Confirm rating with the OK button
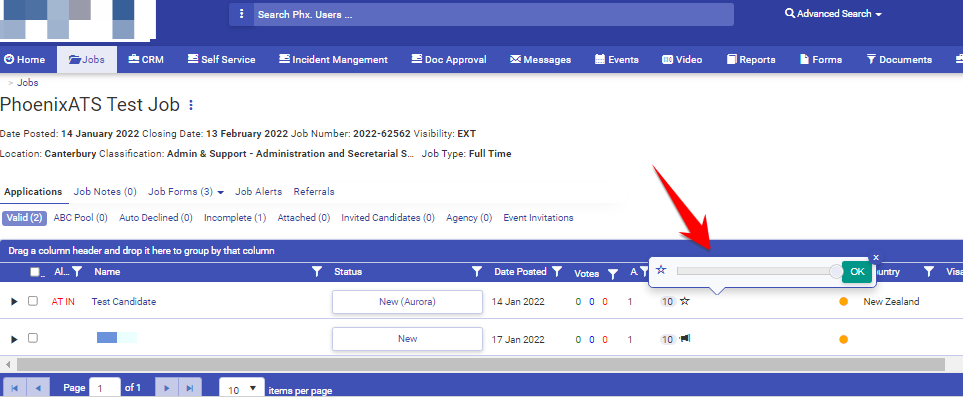963x397 pixels. click(857, 272)
